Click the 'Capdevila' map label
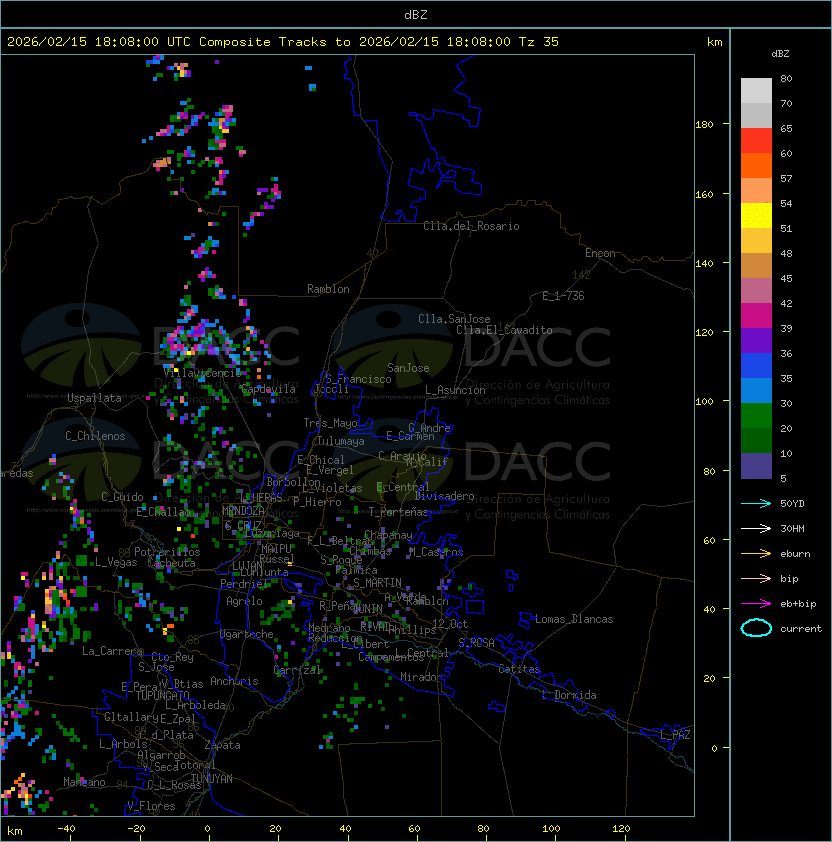Screen dimensions: 832x842 [x=269, y=389]
